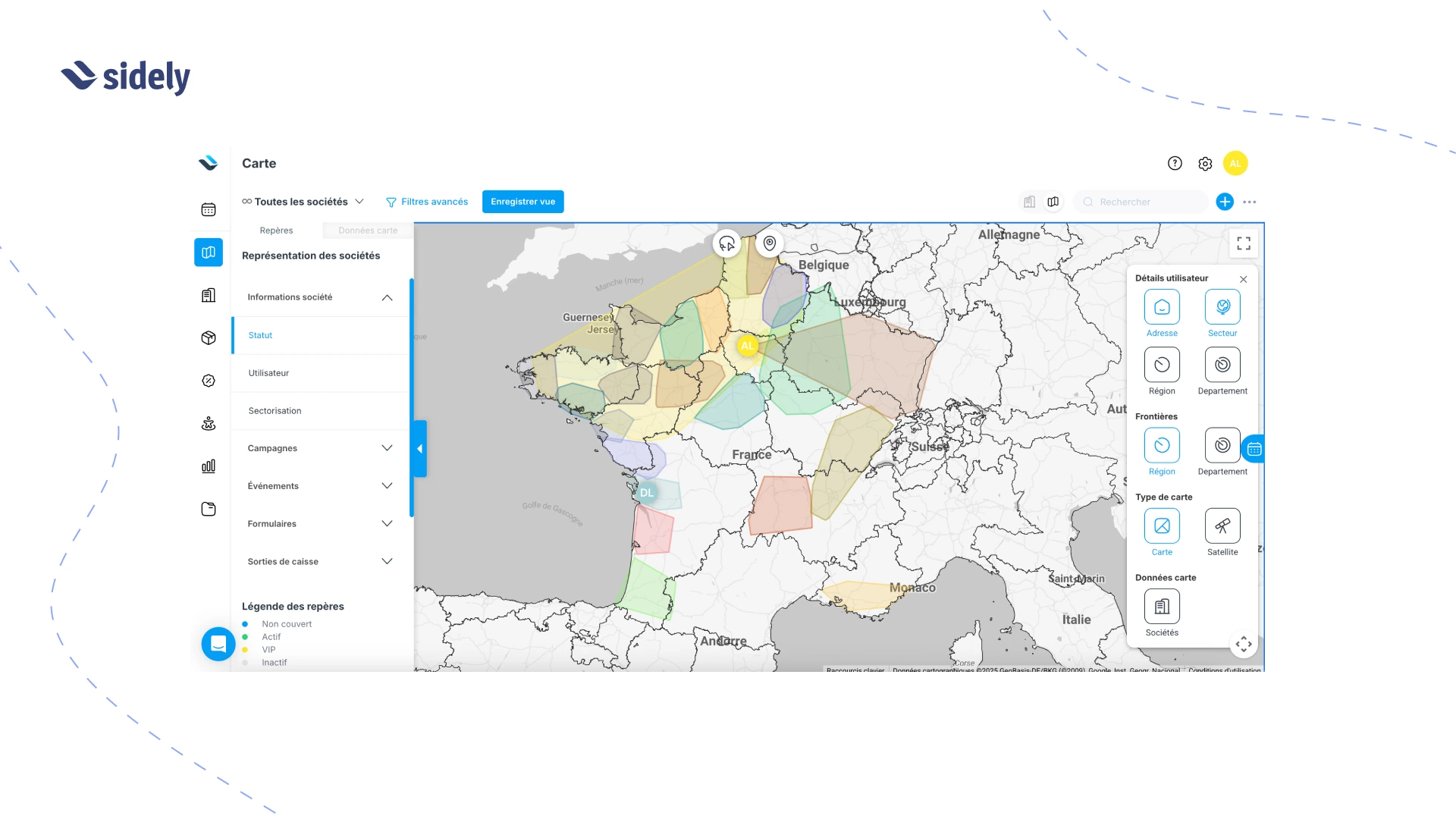Open the bar chart reports icon in sidebar
The image size is (1456, 819).
tap(209, 466)
